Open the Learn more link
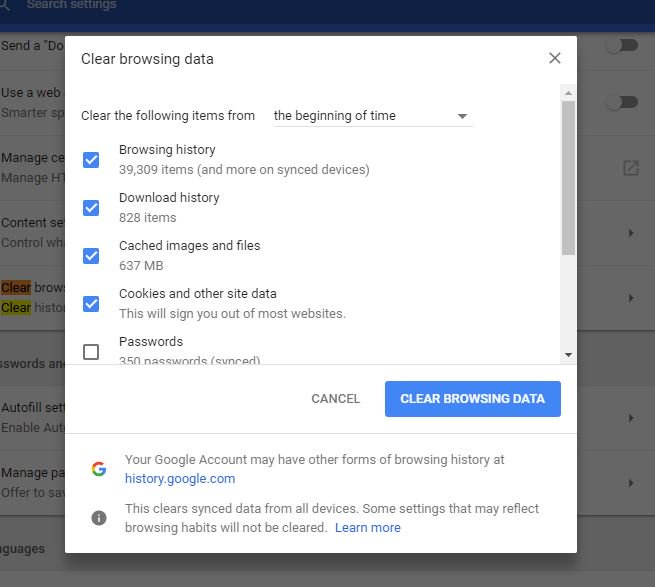 point(368,527)
